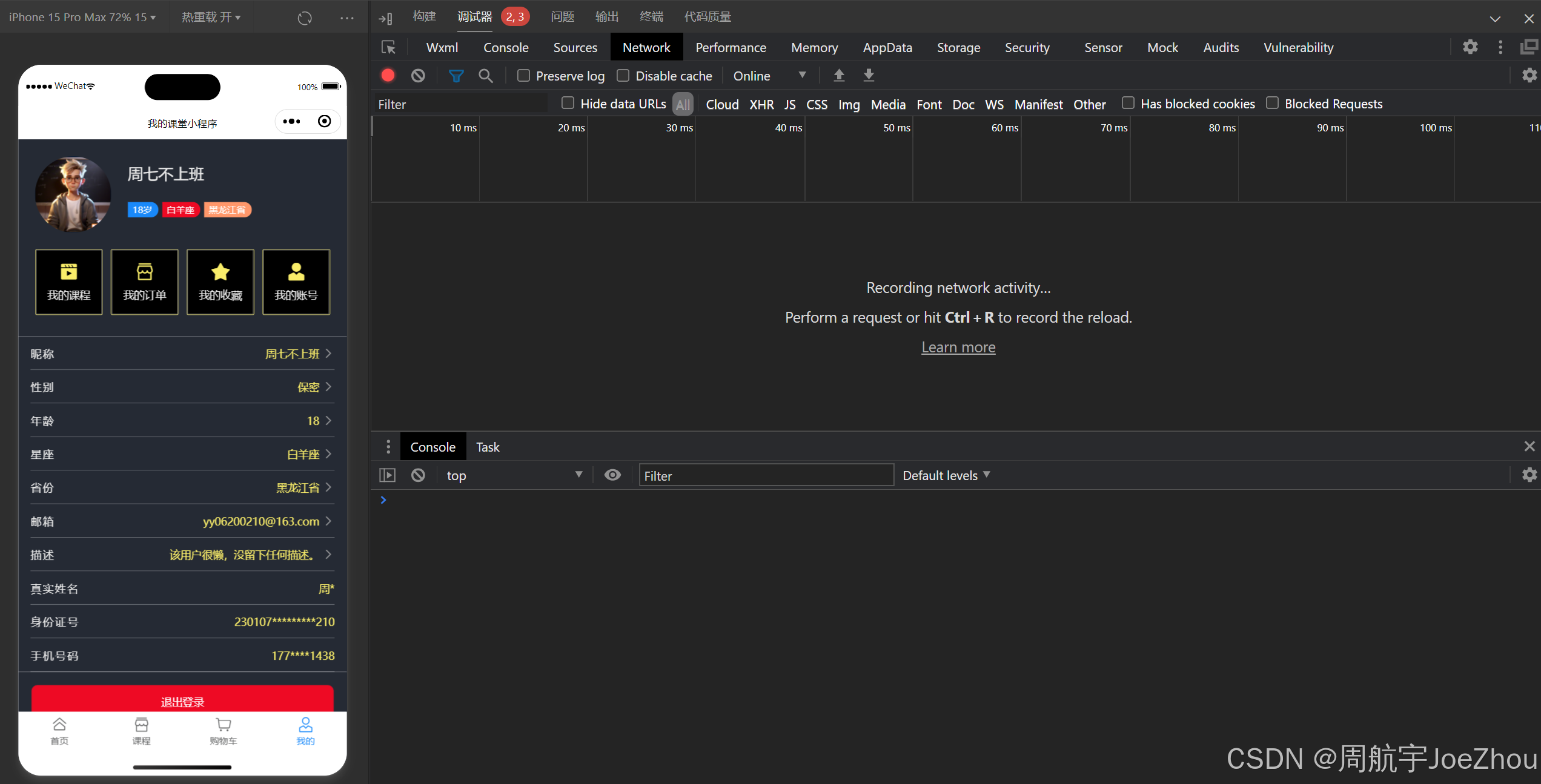The height and width of the screenshot is (784, 1541).
Task: Clear the network log
Action: [418, 76]
